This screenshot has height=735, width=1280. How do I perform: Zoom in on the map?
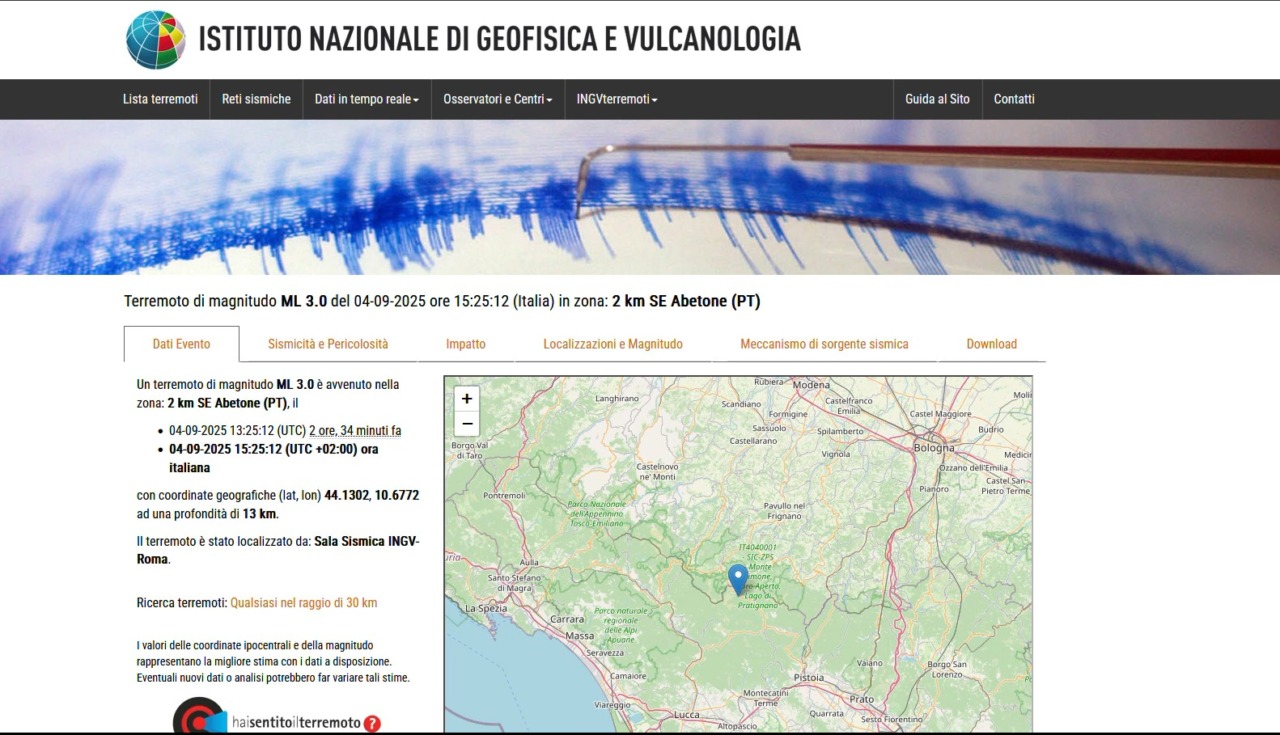pos(467,398)
